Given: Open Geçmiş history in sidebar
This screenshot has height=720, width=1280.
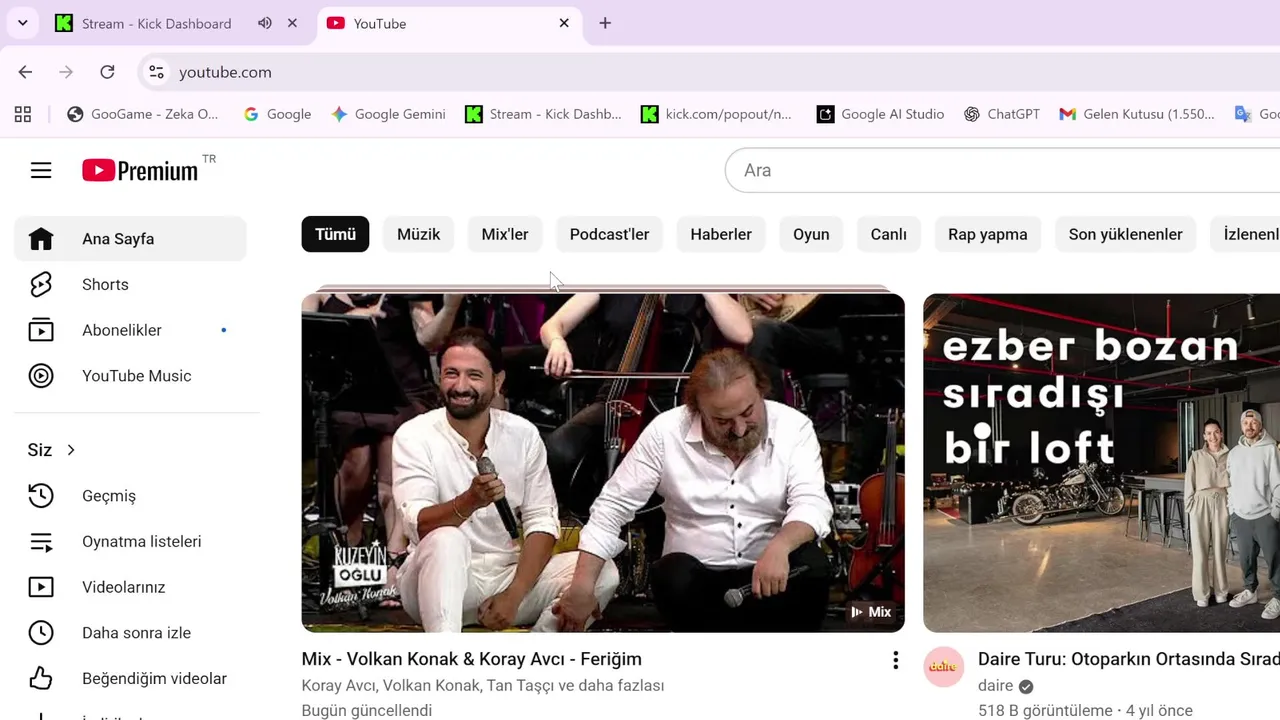Looking at the screenshot, I should 130,496.
